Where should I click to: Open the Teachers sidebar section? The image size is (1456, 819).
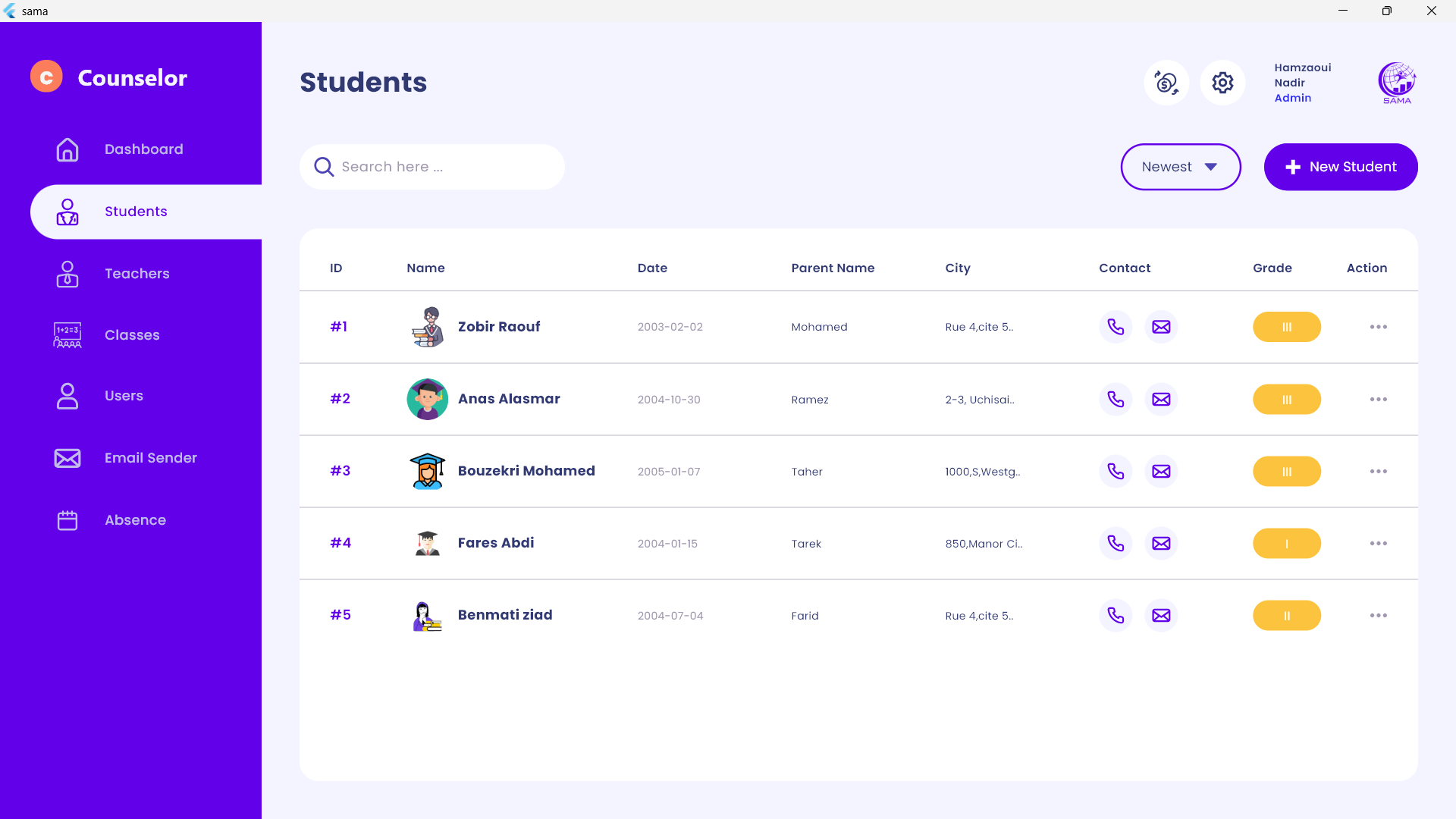(x=136, y=274)
